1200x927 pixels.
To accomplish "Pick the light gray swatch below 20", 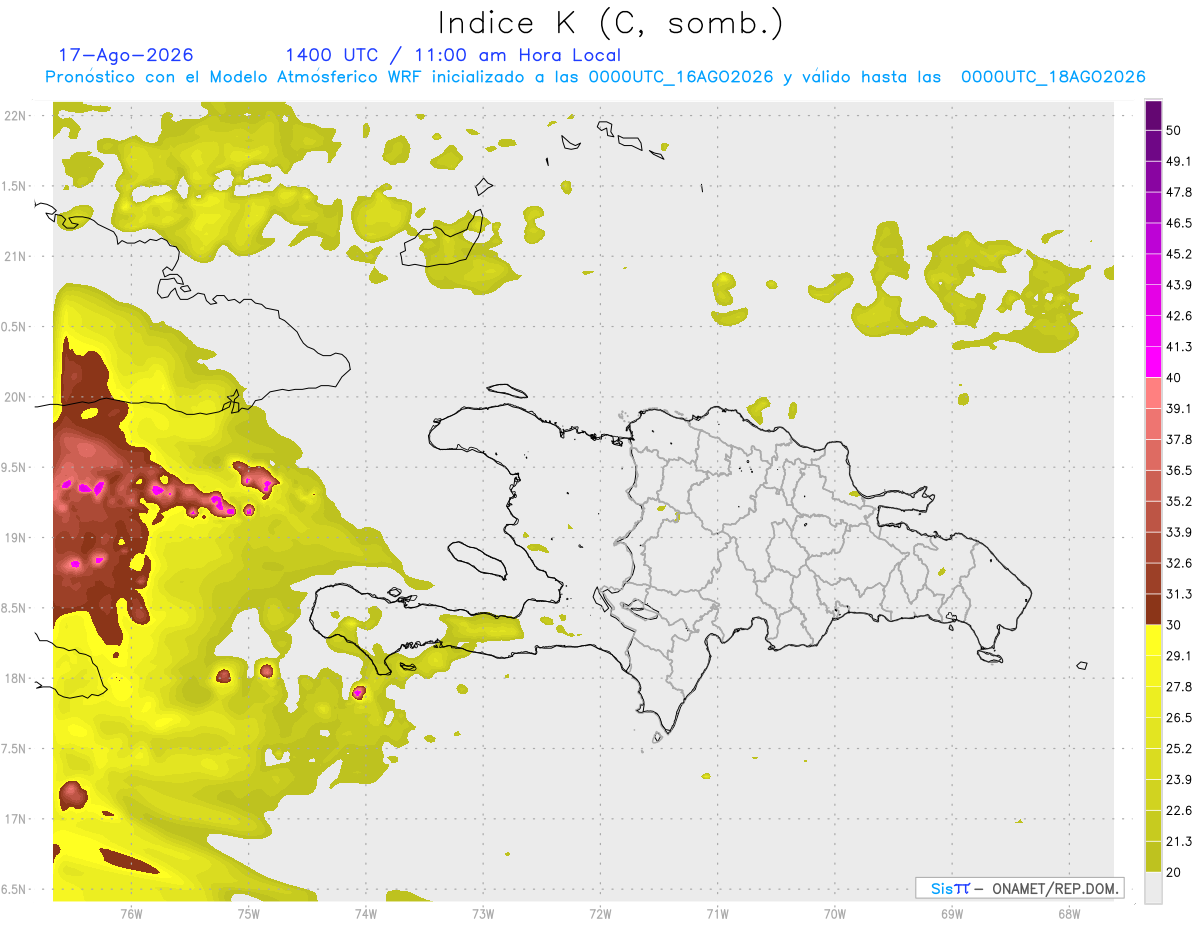I will pyautogui.click(x=1154, y=888).
